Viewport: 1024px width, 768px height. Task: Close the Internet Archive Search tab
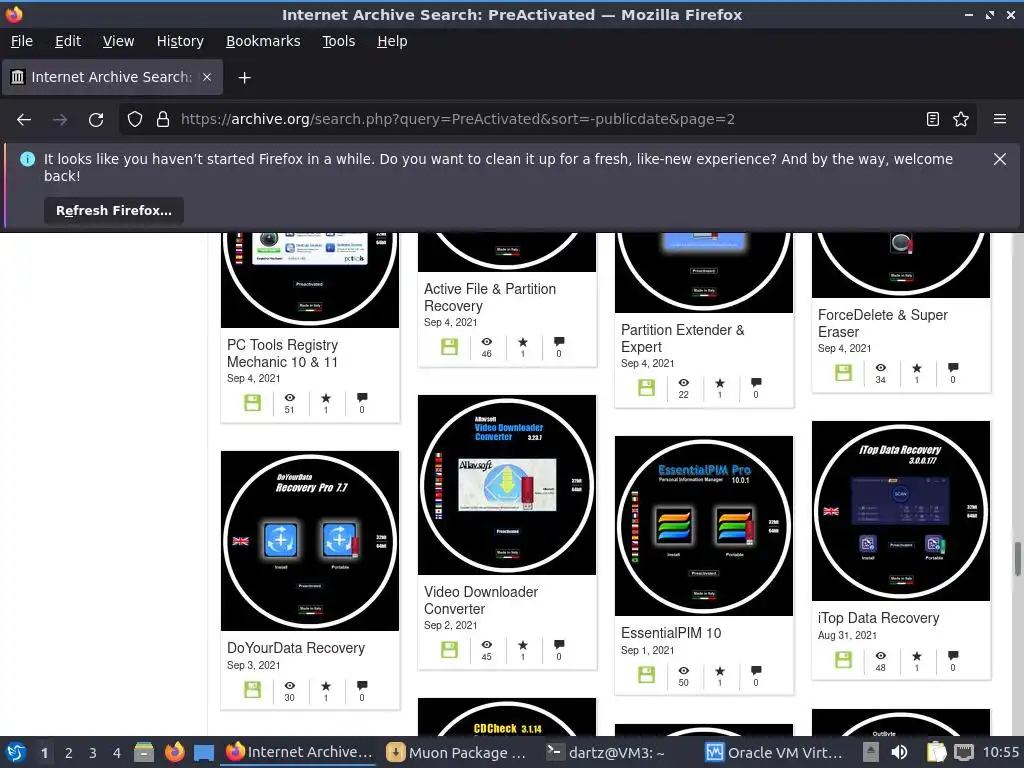(x=207, y=77)
